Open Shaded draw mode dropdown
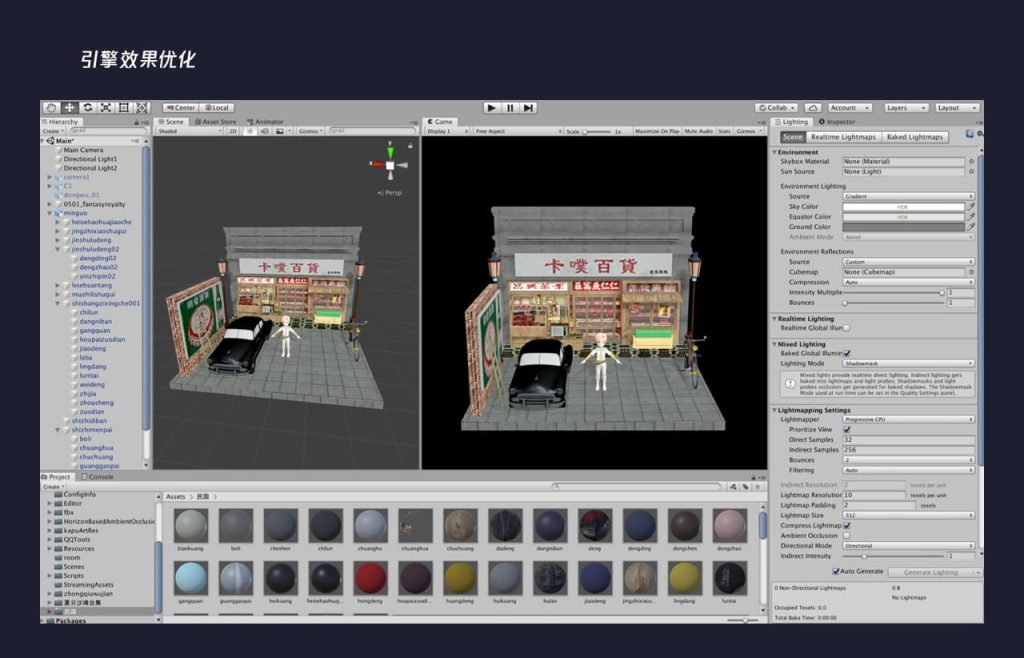 click(189, 131)
